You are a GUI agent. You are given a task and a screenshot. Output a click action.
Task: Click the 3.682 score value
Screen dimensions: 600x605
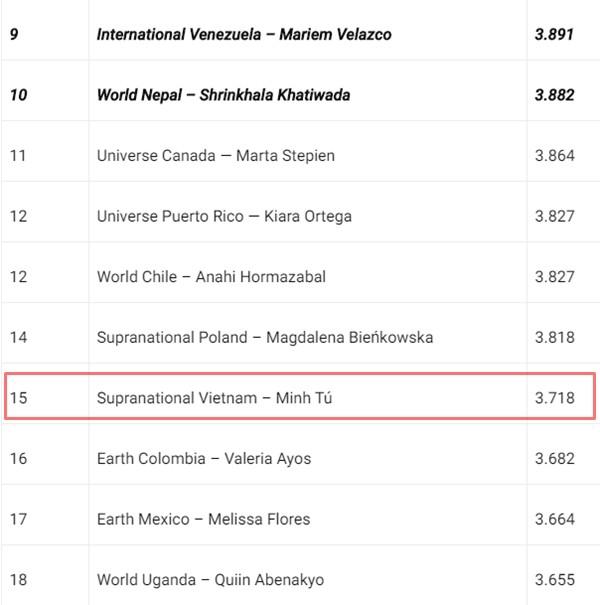click(554, 459)
